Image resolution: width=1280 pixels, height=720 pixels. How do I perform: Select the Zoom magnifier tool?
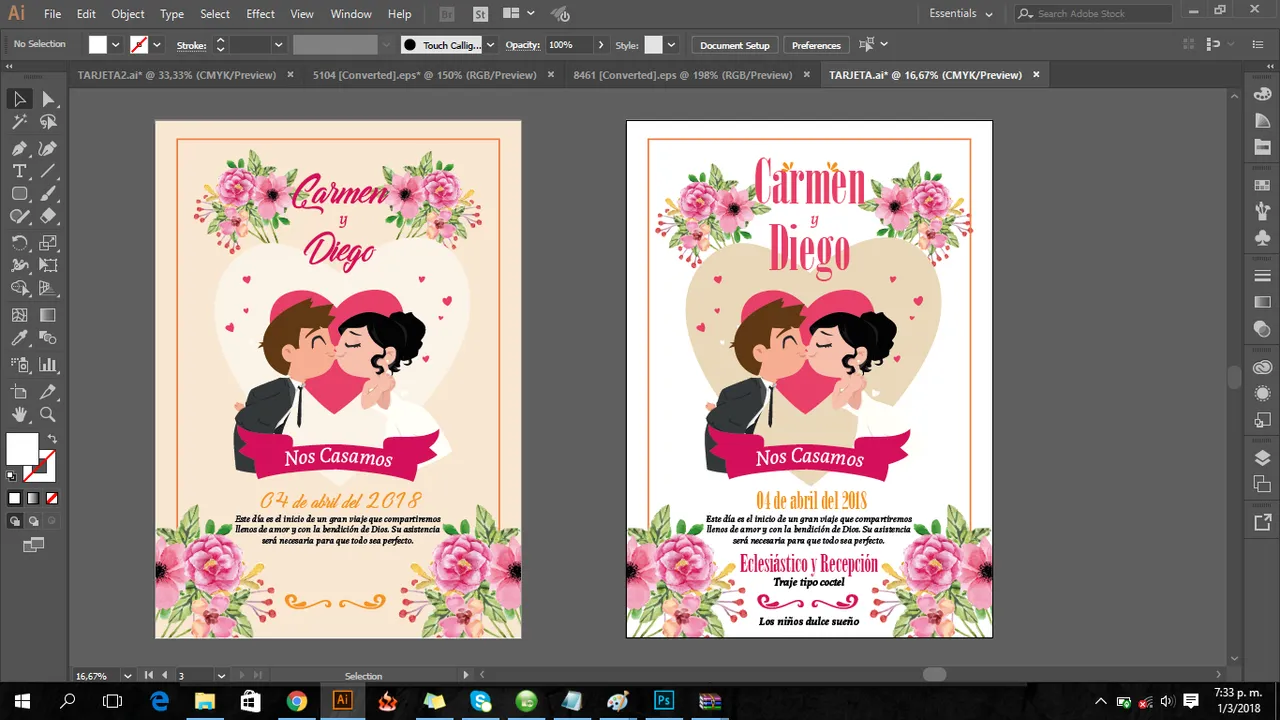(48, 414)
